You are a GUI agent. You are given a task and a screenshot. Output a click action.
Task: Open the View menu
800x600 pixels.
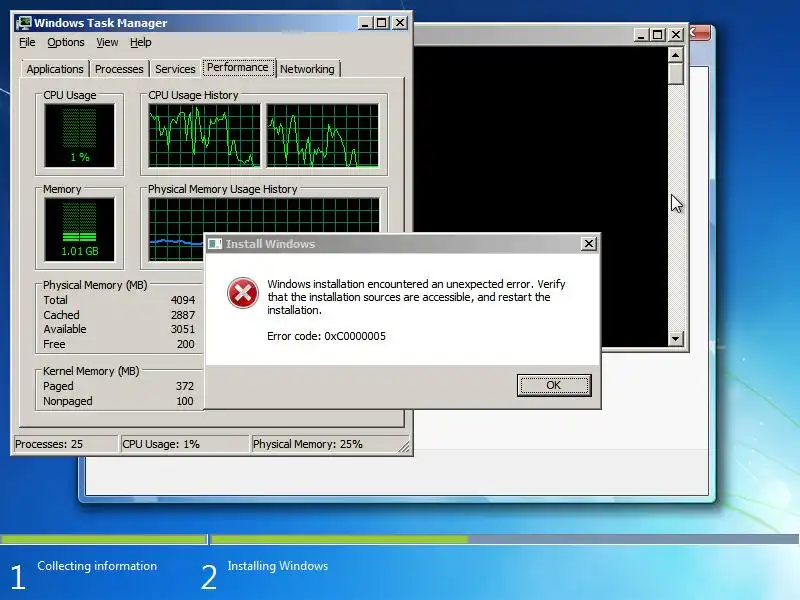[x=107, y=42]
